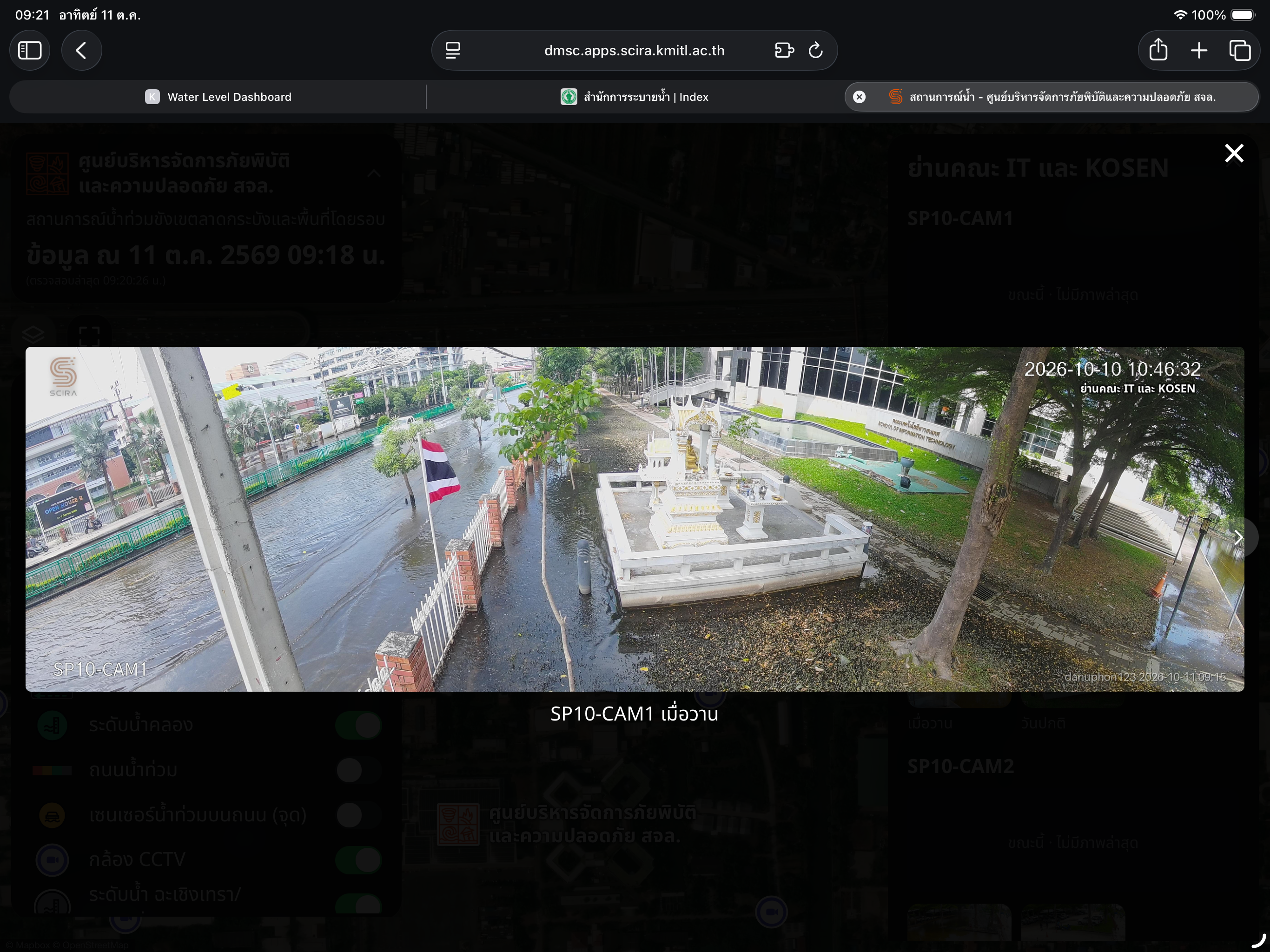Open the Share sheet icon
1270x952 pixels.
point(1158,51)
